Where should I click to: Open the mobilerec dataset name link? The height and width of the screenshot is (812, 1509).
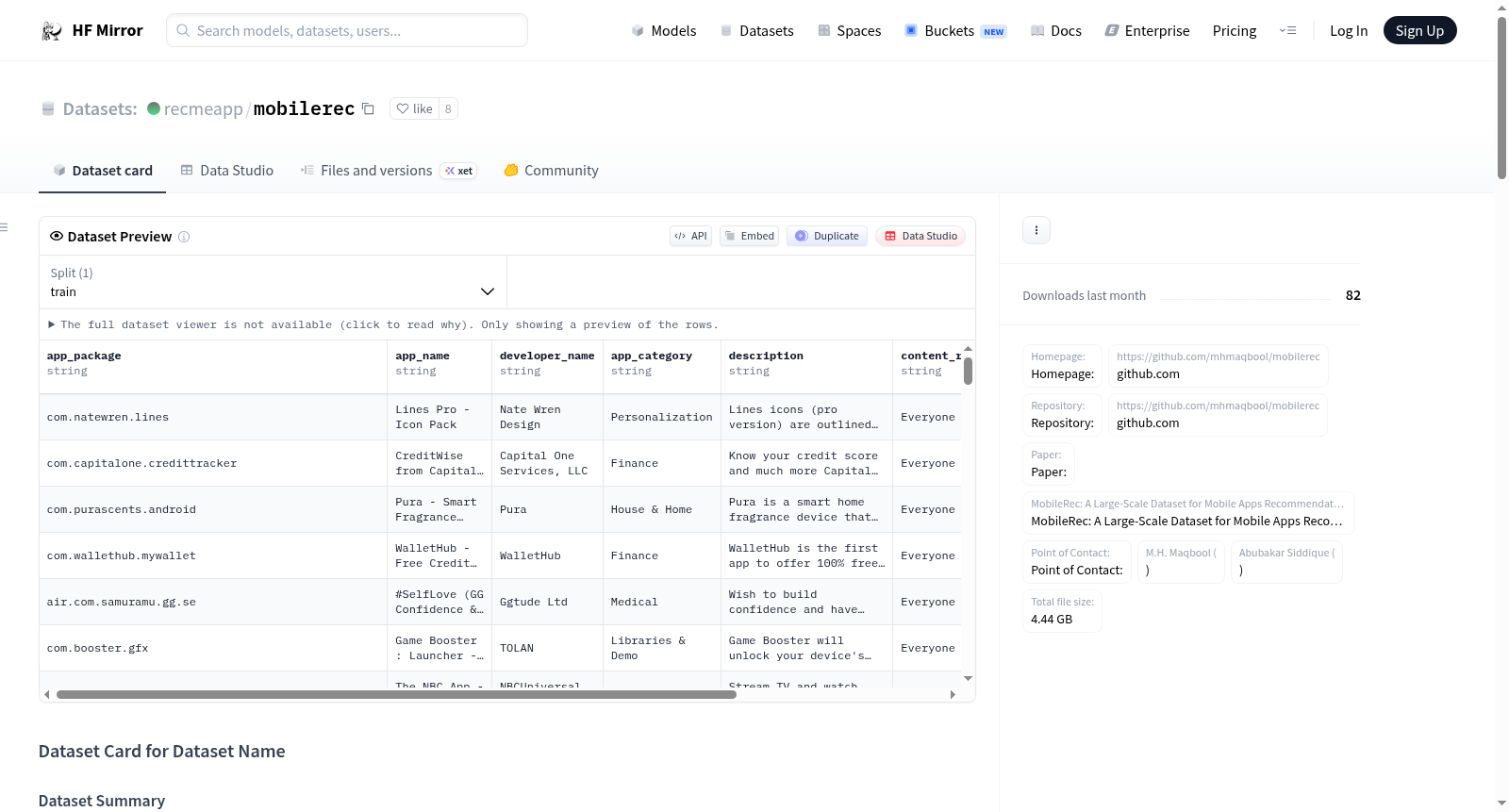coord(304,109)
